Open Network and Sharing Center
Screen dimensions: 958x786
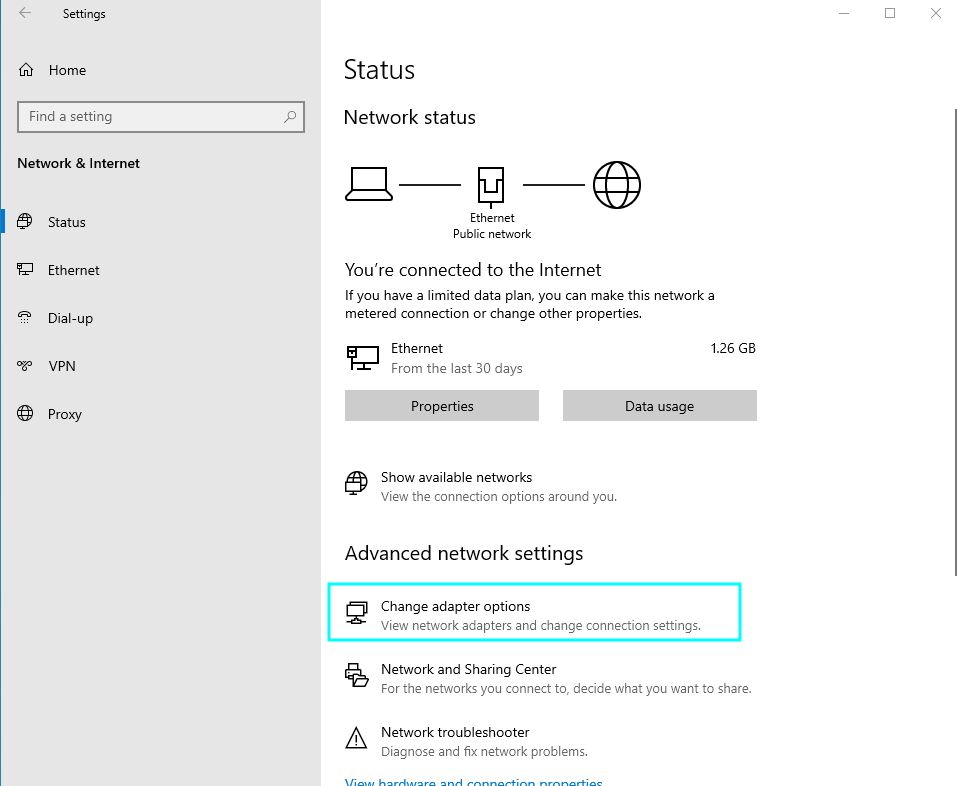click(548, 678)
